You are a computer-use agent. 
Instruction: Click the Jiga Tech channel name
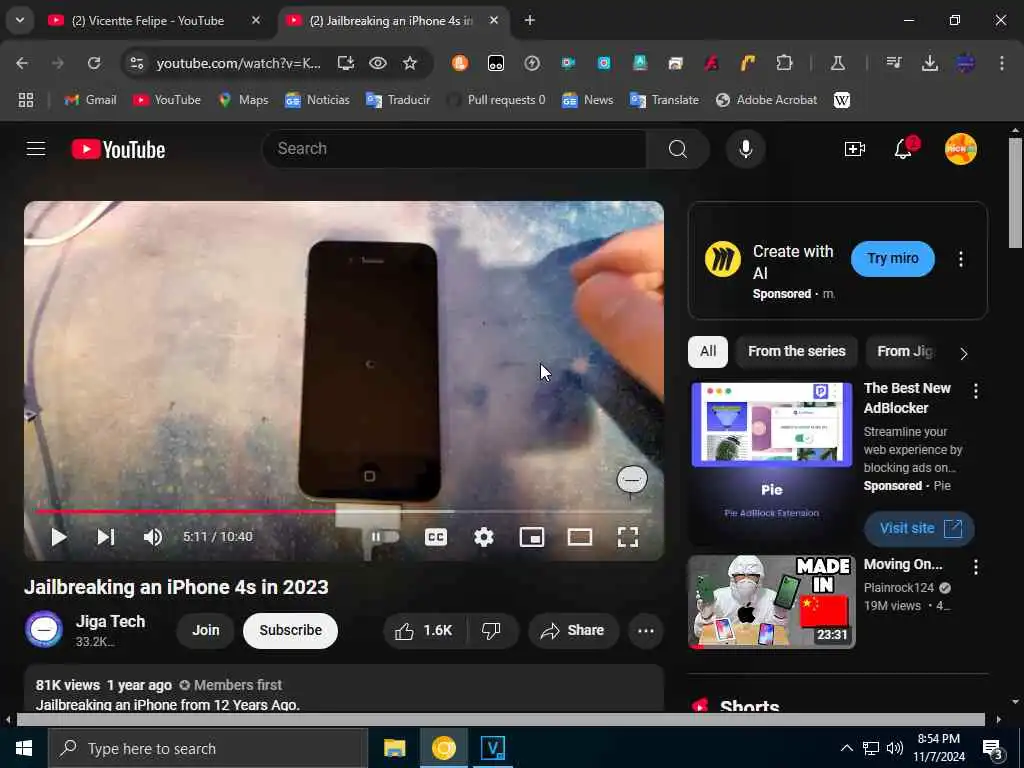coord(110,621)
